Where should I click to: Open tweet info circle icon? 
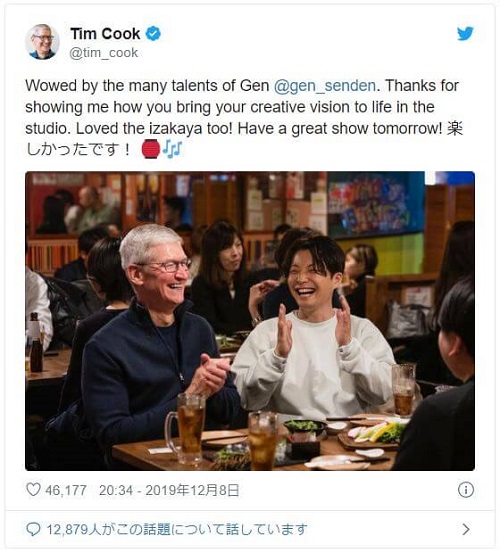tap(465, 490)
